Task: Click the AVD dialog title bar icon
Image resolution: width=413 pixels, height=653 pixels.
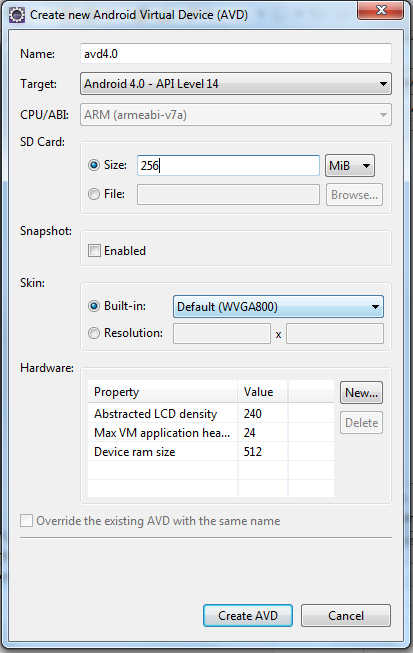Action: tap(17, 15)
